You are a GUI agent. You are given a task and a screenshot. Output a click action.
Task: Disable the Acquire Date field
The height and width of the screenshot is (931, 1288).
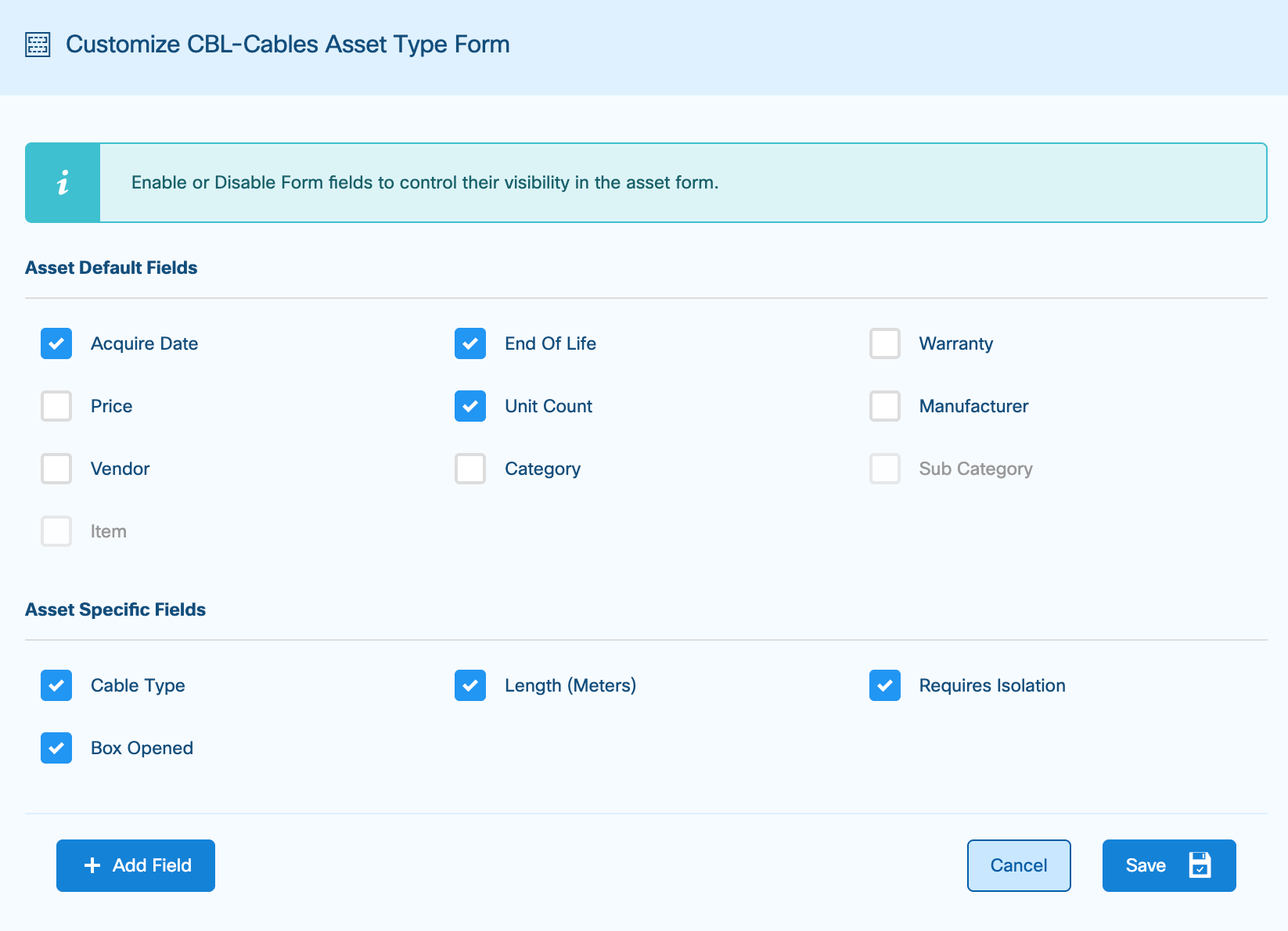point(56,343)
